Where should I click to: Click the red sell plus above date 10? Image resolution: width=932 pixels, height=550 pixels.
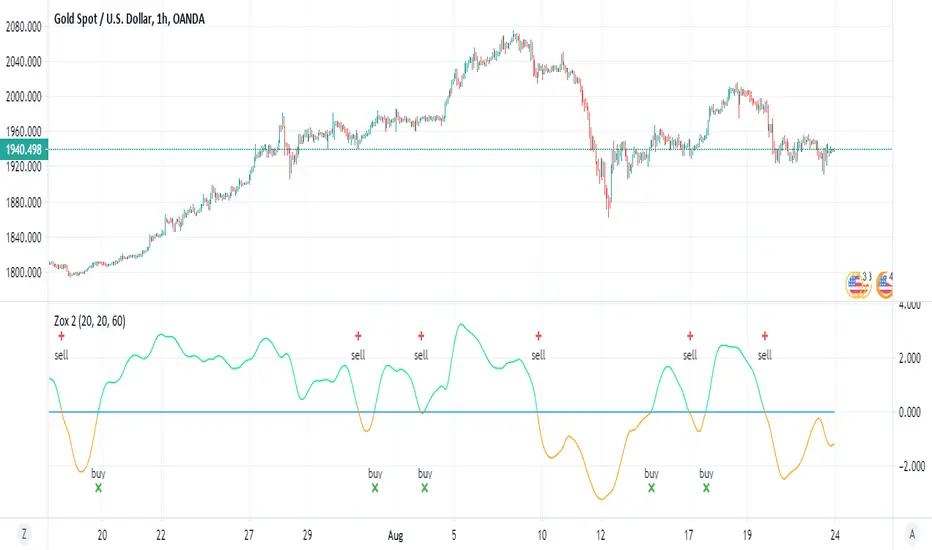tap(538, 337)
